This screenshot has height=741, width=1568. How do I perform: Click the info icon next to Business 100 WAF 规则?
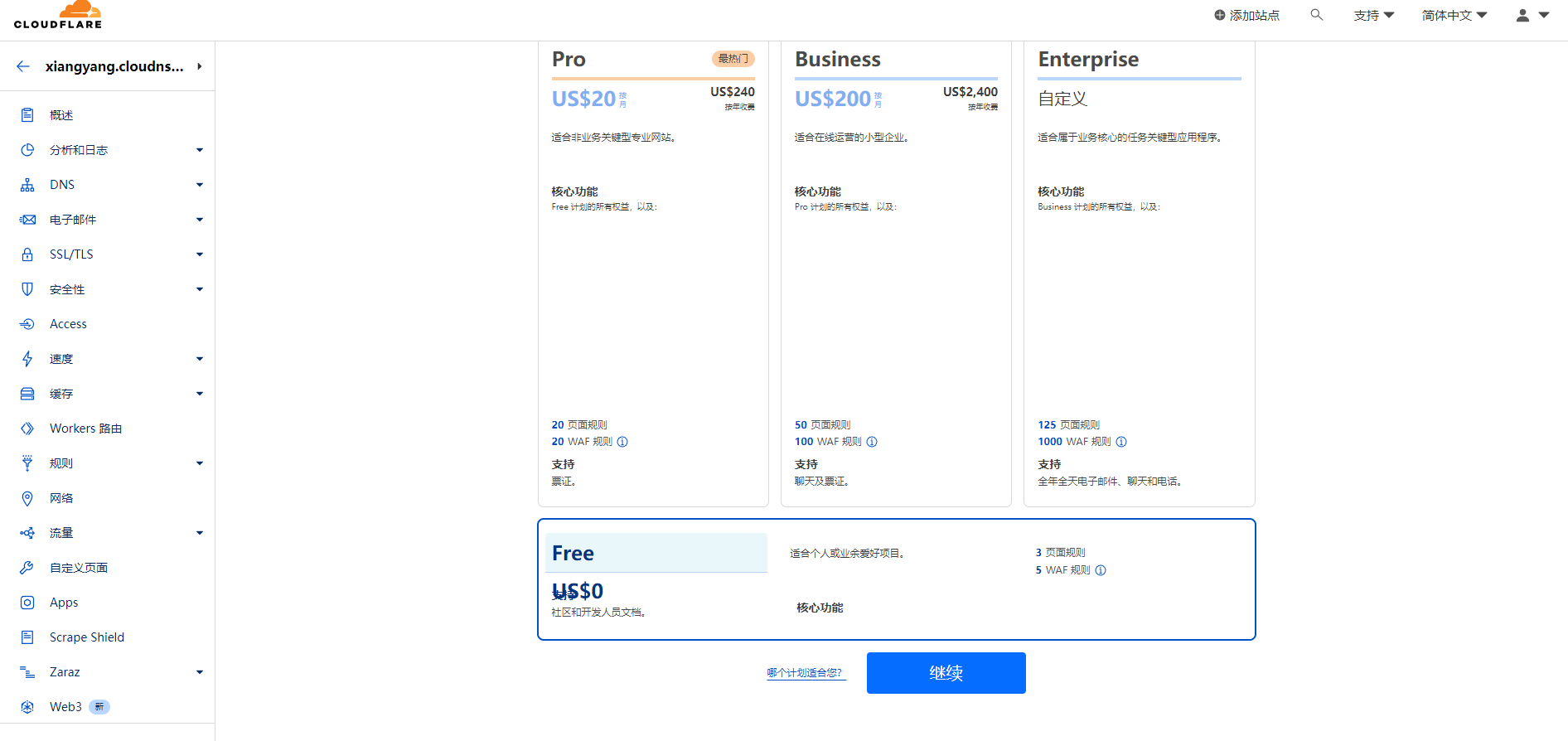pos(872,442)
